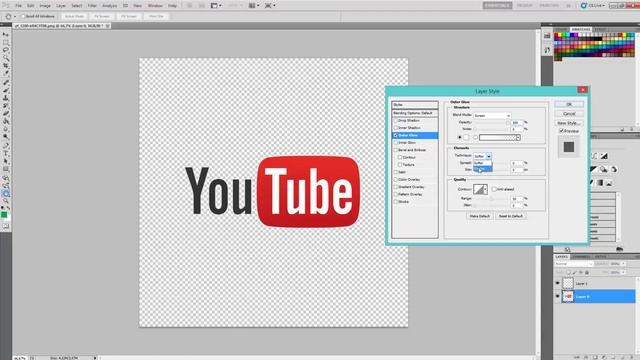
Task: Open the File menu
Action: point(18,6)
